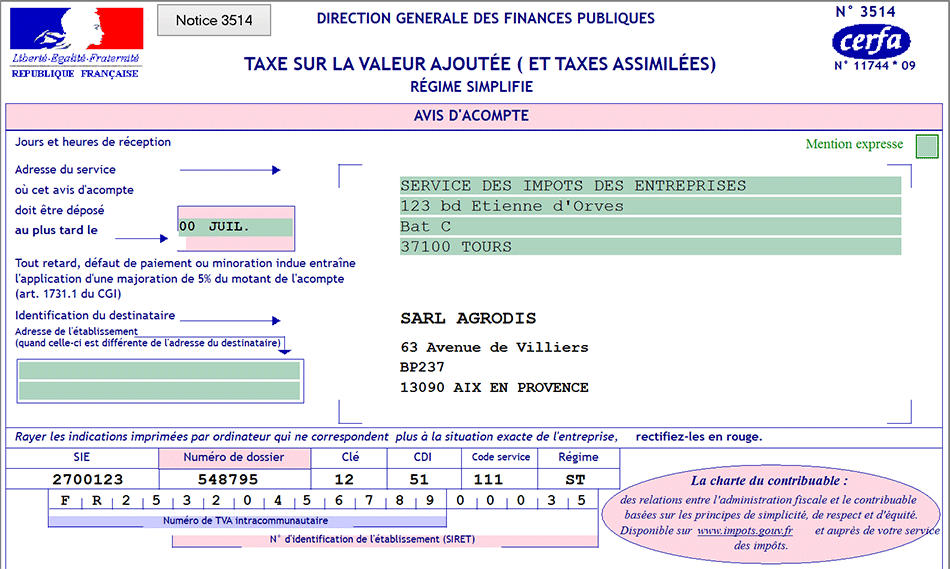This screenshot has width=950, height=569.
Task: Tick the Mention expresse checkbox
Action: tap(927, 146)
